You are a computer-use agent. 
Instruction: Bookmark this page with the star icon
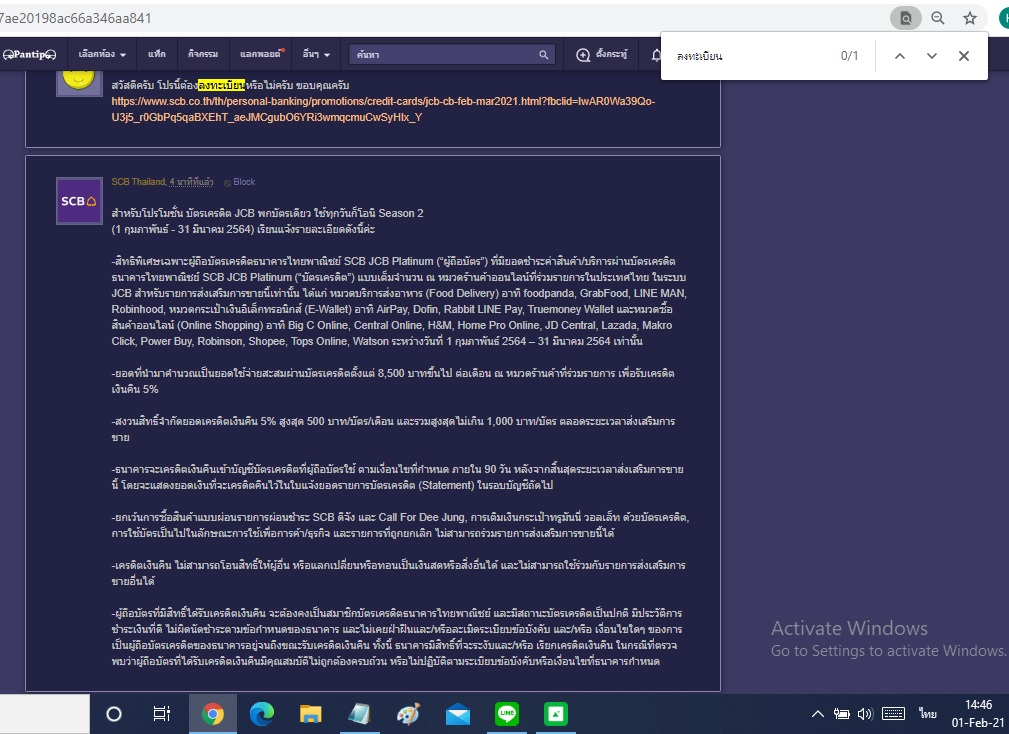click(970, 18)
